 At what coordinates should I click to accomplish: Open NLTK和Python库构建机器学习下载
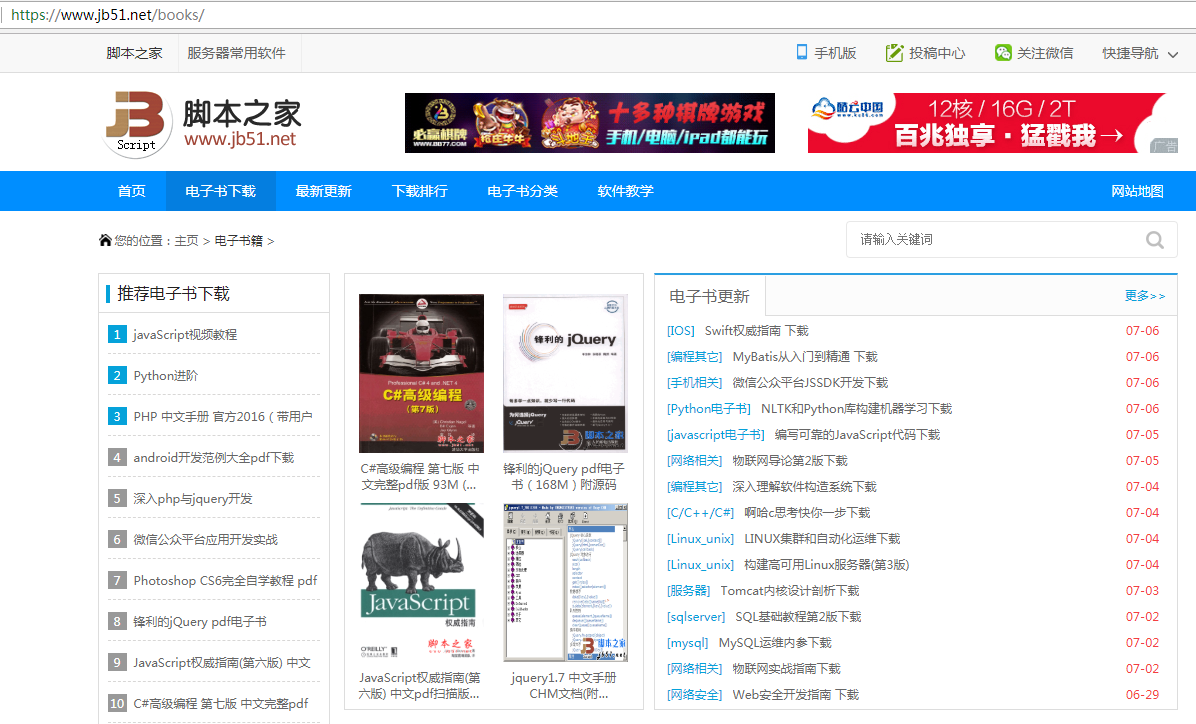tap(857, 408)
